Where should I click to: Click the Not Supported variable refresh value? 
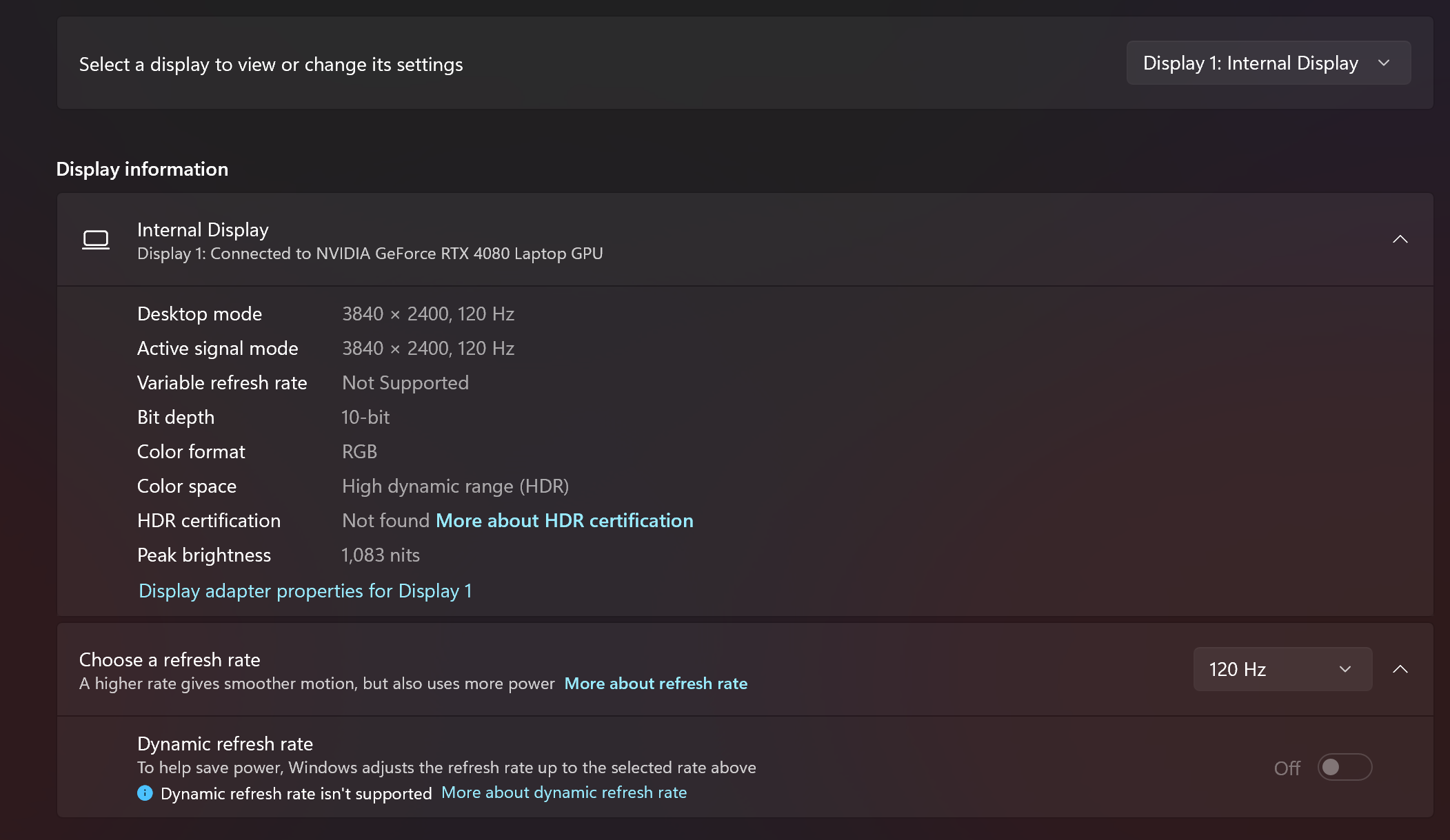pyautogui.click(x=405, y=382)
